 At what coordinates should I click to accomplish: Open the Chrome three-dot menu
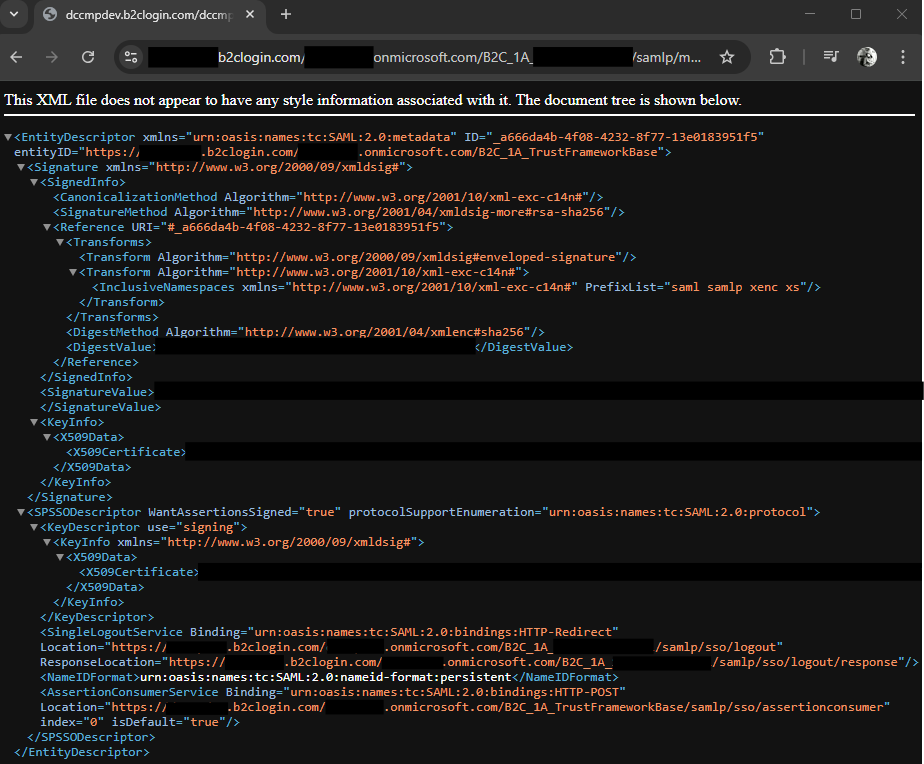(903, 57)
